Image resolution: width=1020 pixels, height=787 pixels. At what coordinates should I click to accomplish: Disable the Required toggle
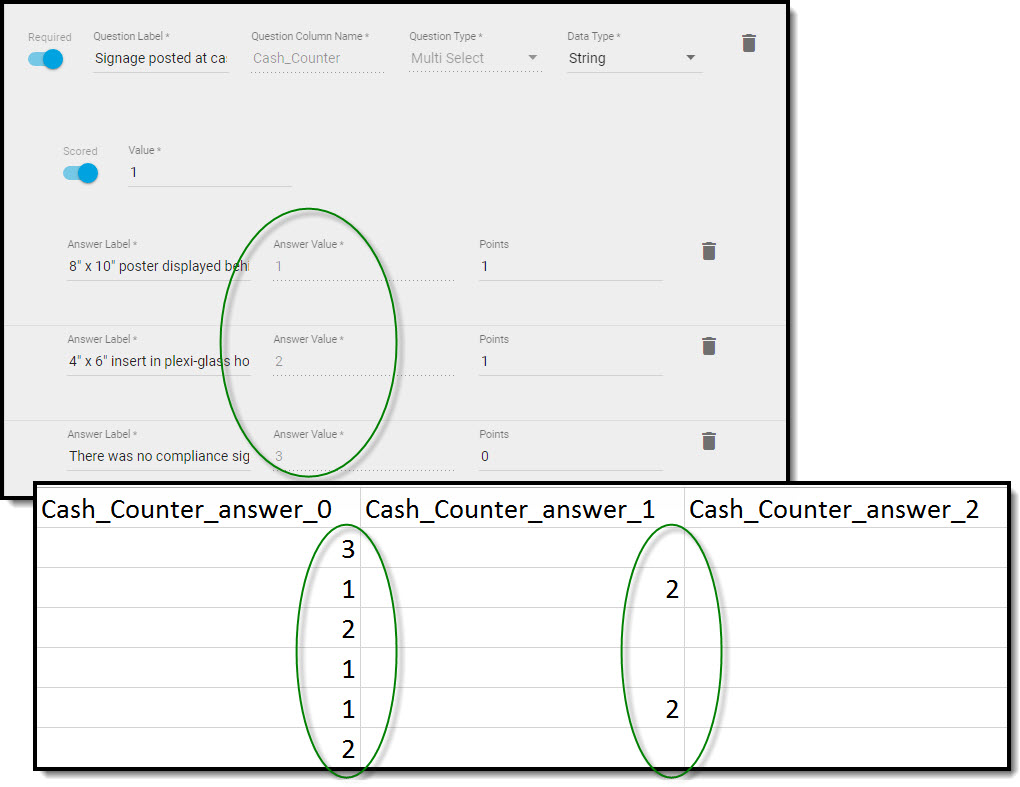[44, 59]
